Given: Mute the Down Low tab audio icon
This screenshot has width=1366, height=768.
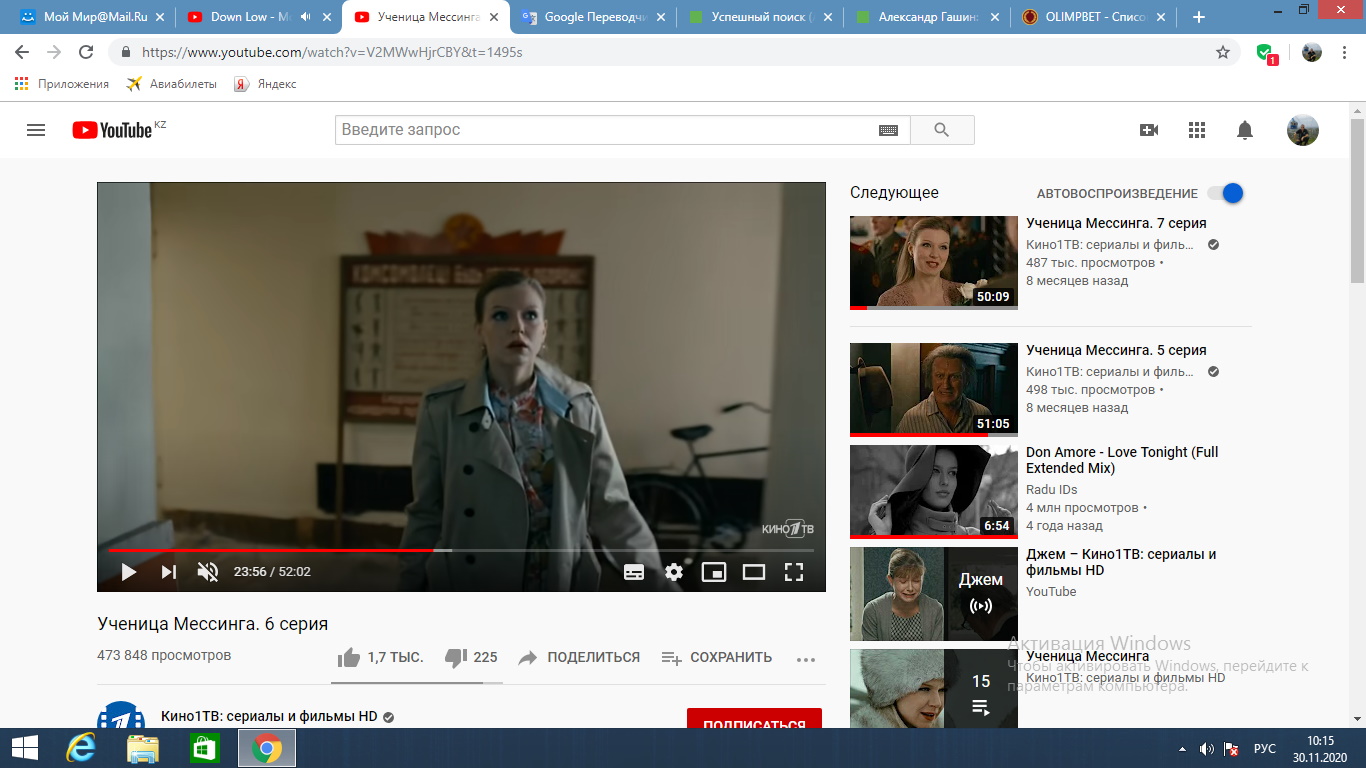Looking at the screenshot, I should pyautogui.click(x=304, y=17).
